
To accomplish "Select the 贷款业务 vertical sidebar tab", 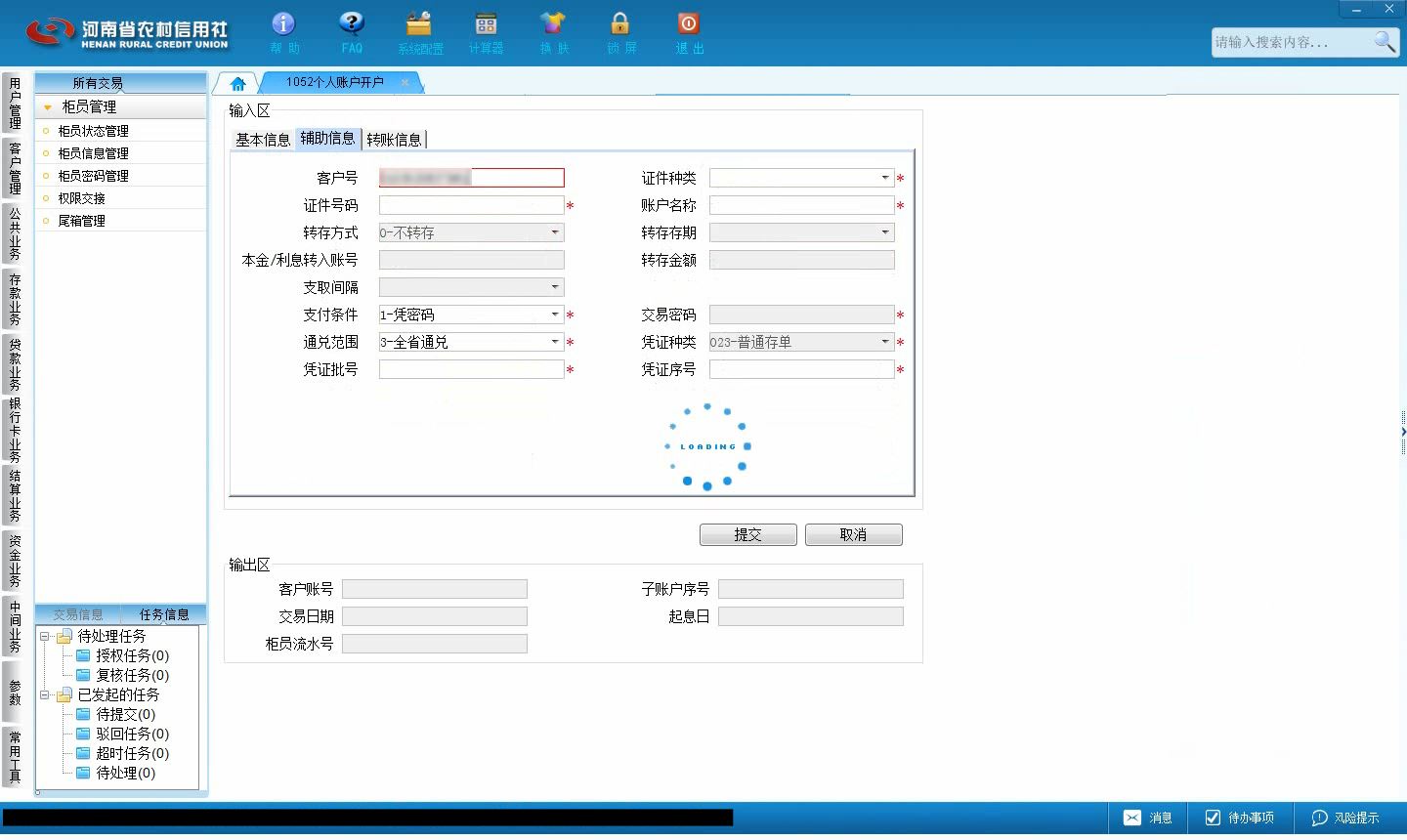I will (x=14, y=364).
